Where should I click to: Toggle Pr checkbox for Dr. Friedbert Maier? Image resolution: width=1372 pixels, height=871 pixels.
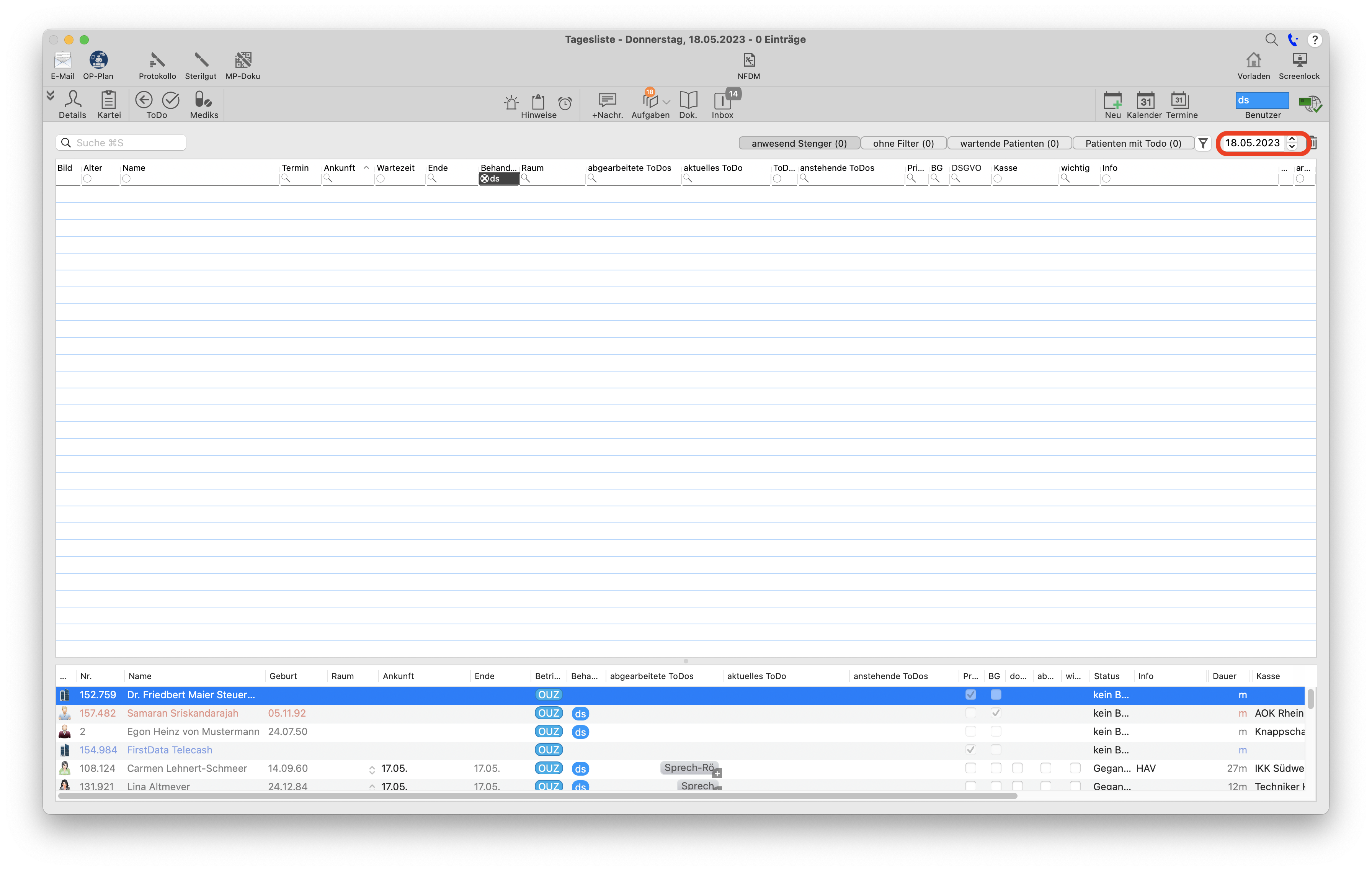tap(970, 694)
